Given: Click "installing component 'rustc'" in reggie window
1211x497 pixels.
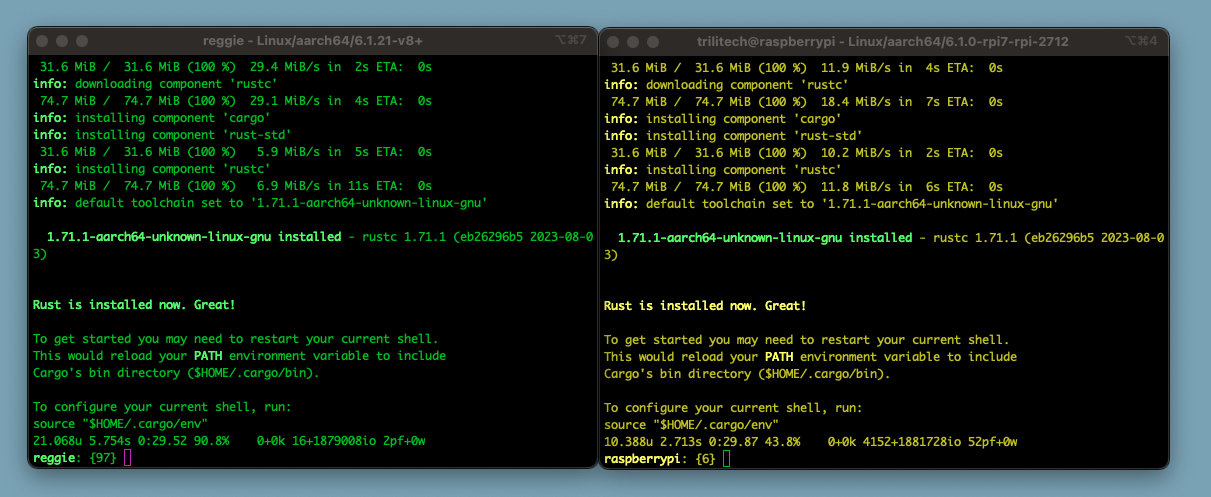Looking at the screenshot, I should pyautogui.click(x=152, y=169).
